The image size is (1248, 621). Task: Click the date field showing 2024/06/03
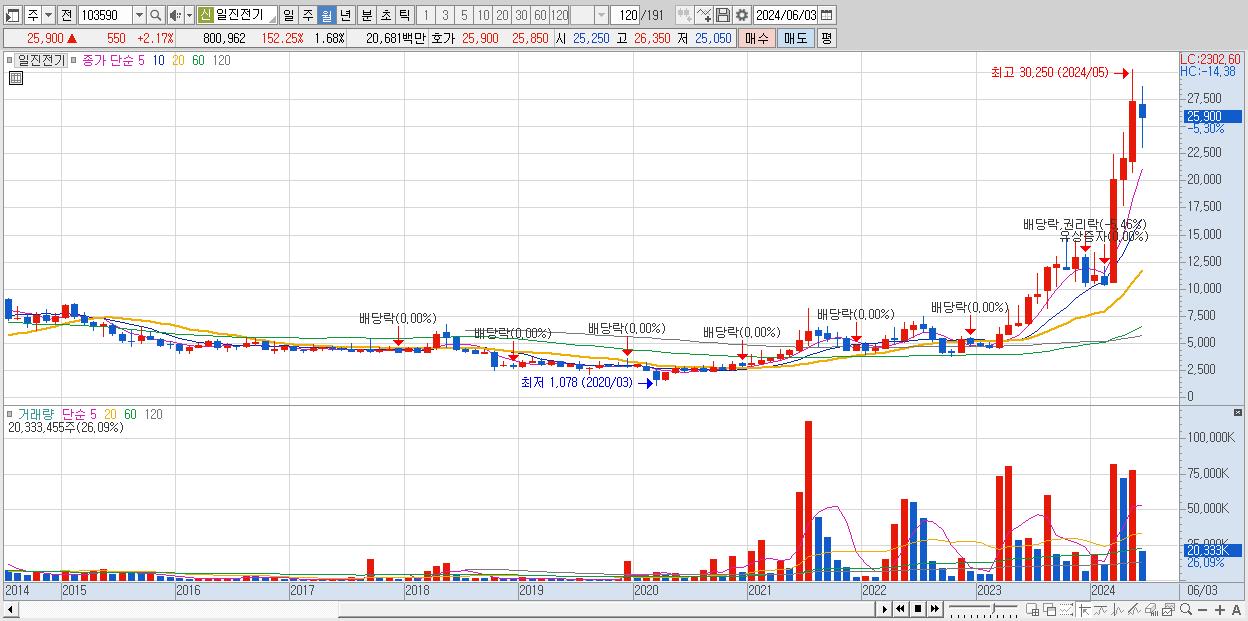785,15
